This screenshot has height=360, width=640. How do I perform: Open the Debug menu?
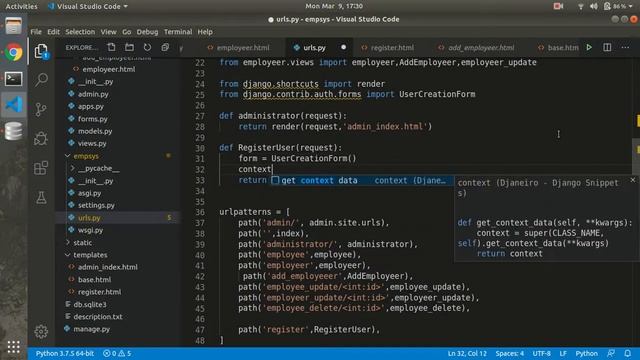pyautogui.click(x=147, y=32)
